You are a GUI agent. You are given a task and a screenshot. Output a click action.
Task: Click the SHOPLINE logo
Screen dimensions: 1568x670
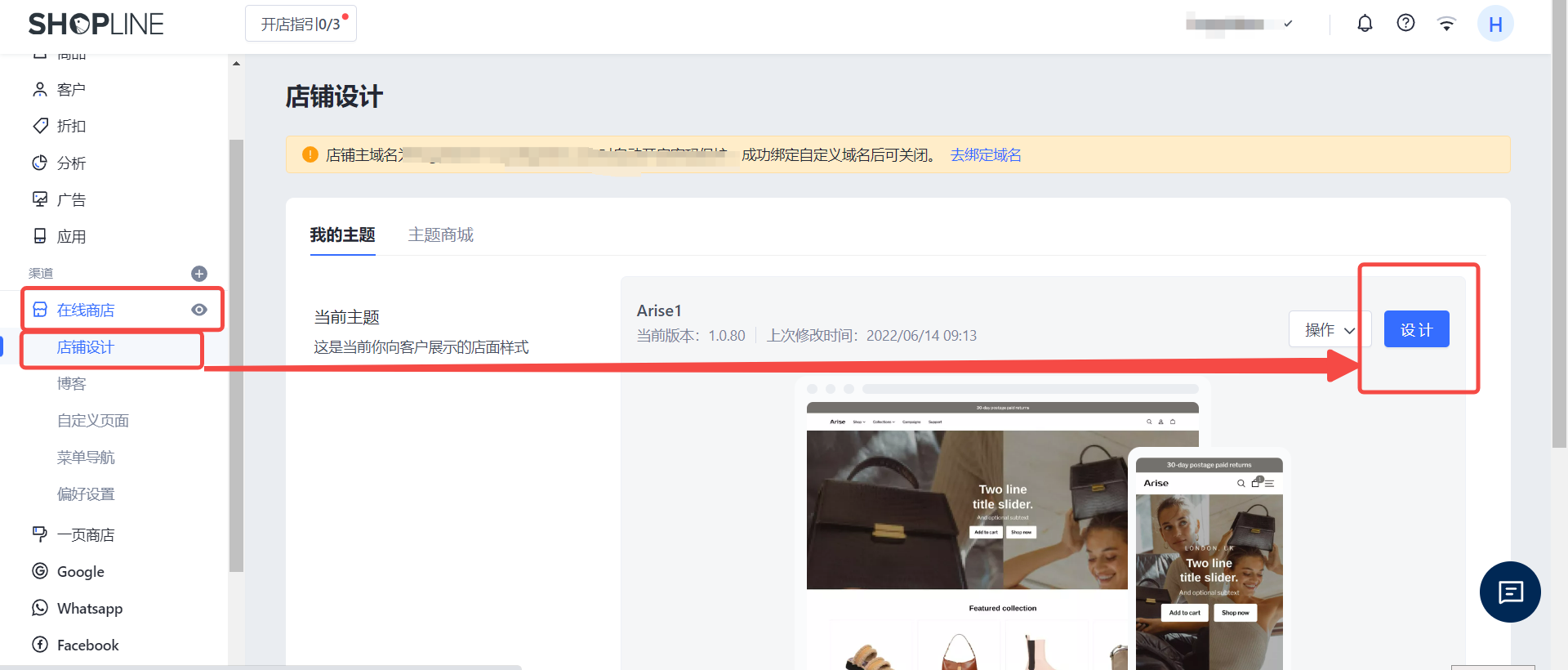(x=96, y=25)
